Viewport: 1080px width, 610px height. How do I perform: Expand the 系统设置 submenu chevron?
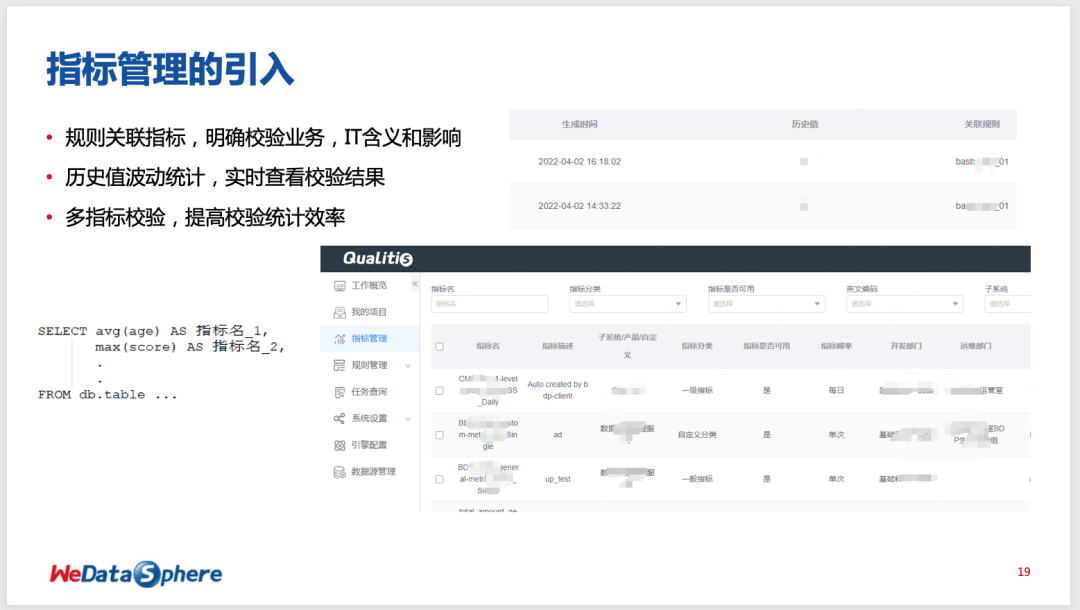408,419
